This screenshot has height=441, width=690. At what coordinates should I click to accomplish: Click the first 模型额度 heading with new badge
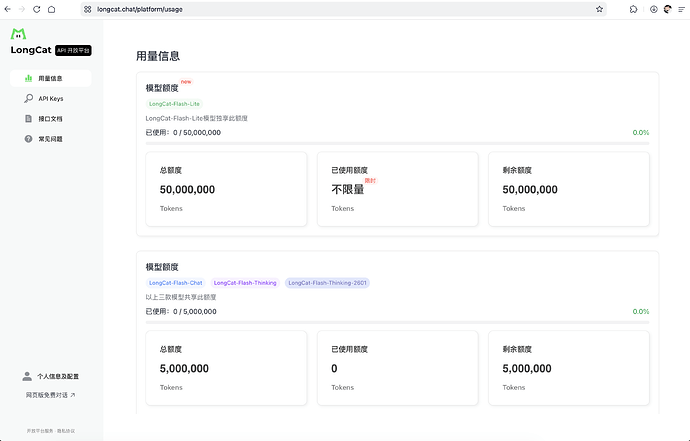(162, 88)
